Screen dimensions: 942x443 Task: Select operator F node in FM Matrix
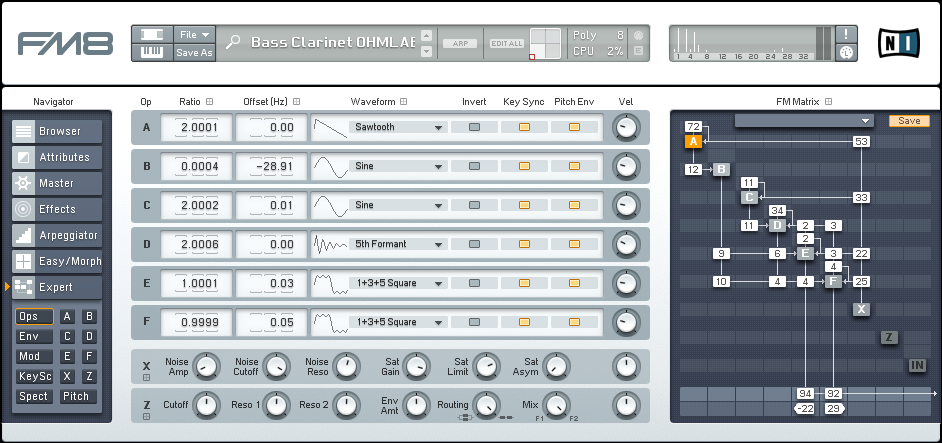[833, 281]
